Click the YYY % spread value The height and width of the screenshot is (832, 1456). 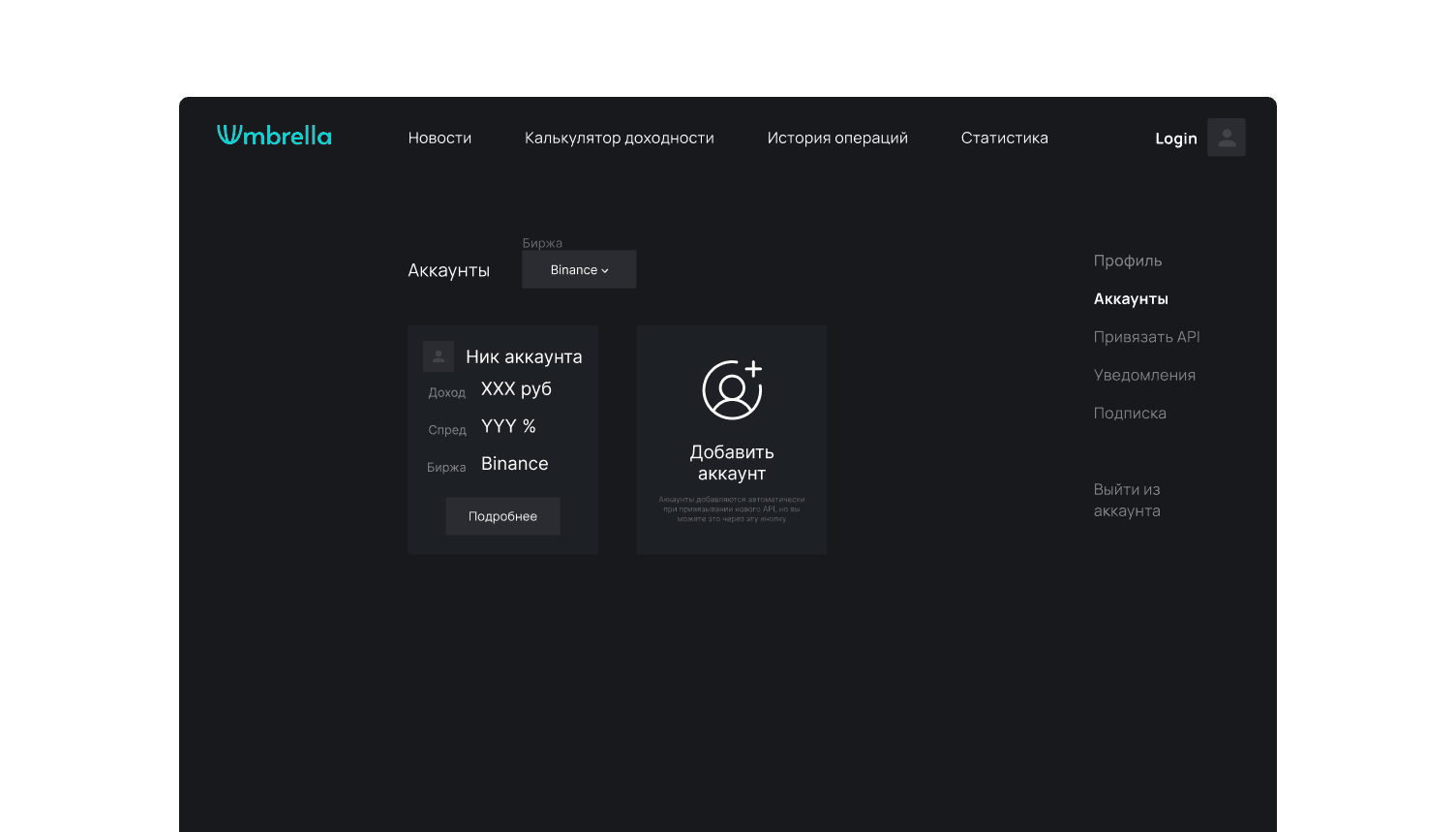[x=508, y=426]
